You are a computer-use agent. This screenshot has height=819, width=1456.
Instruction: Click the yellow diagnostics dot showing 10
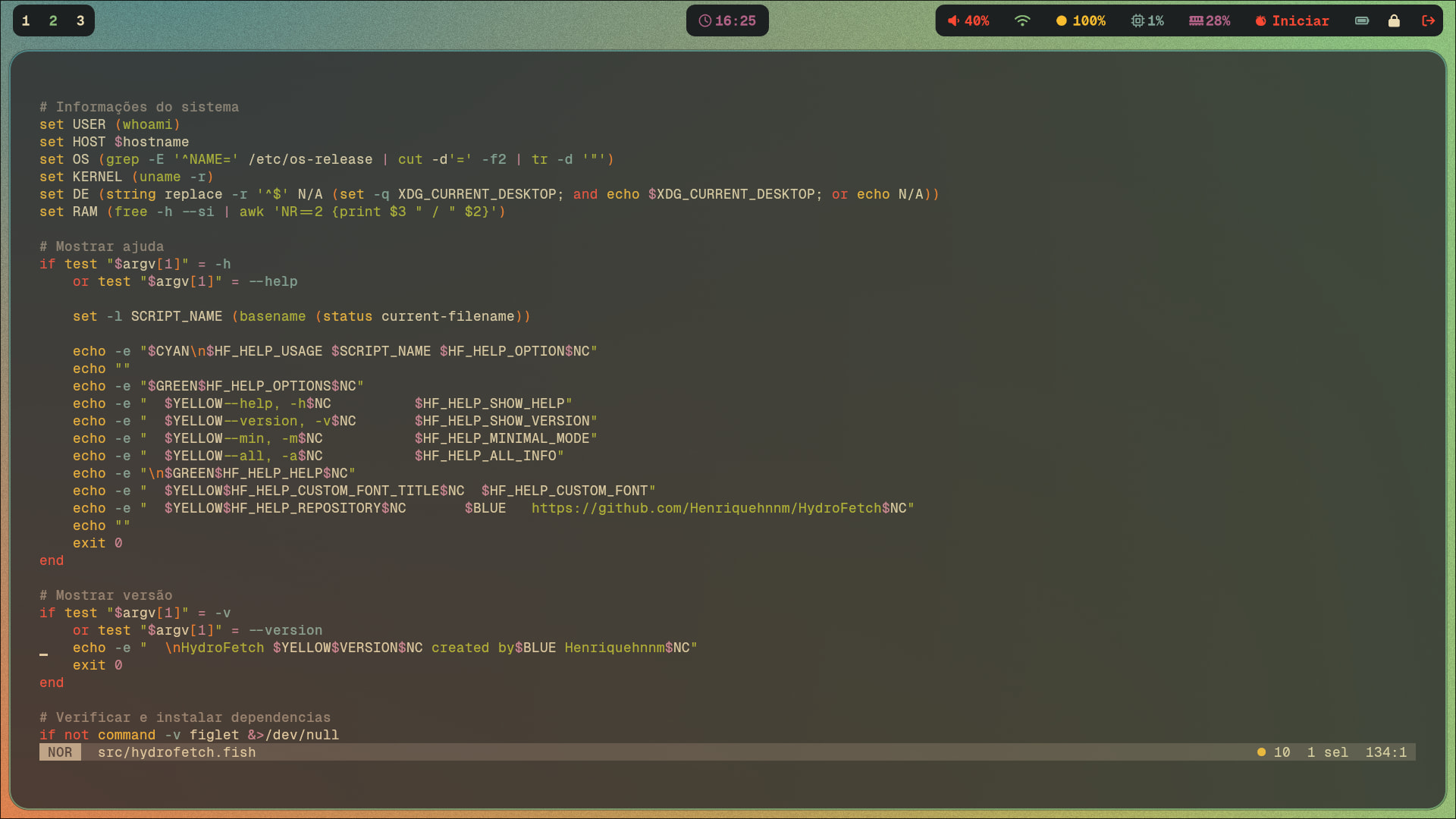click(x=1262, y=752)
